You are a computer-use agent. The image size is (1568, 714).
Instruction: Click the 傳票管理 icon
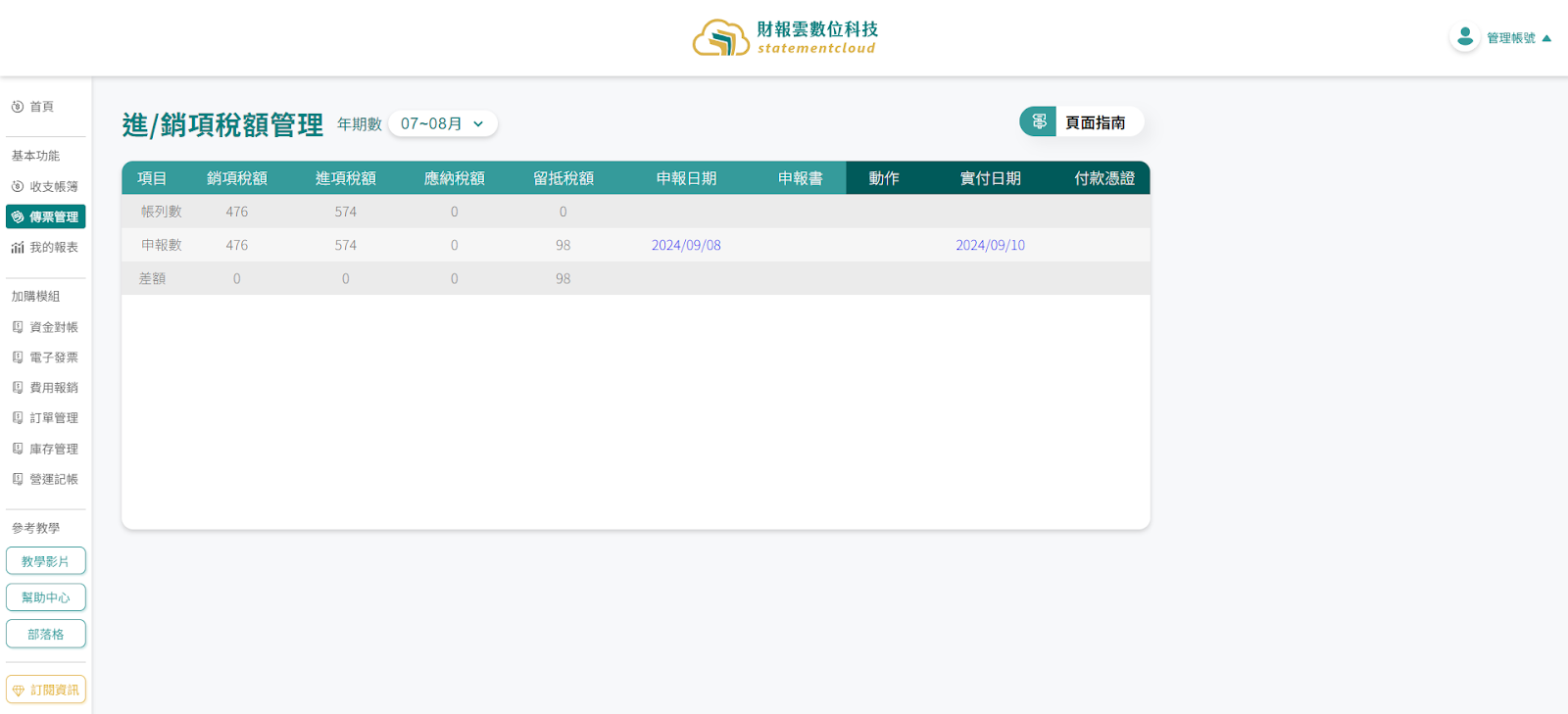[x=18, y=216]
